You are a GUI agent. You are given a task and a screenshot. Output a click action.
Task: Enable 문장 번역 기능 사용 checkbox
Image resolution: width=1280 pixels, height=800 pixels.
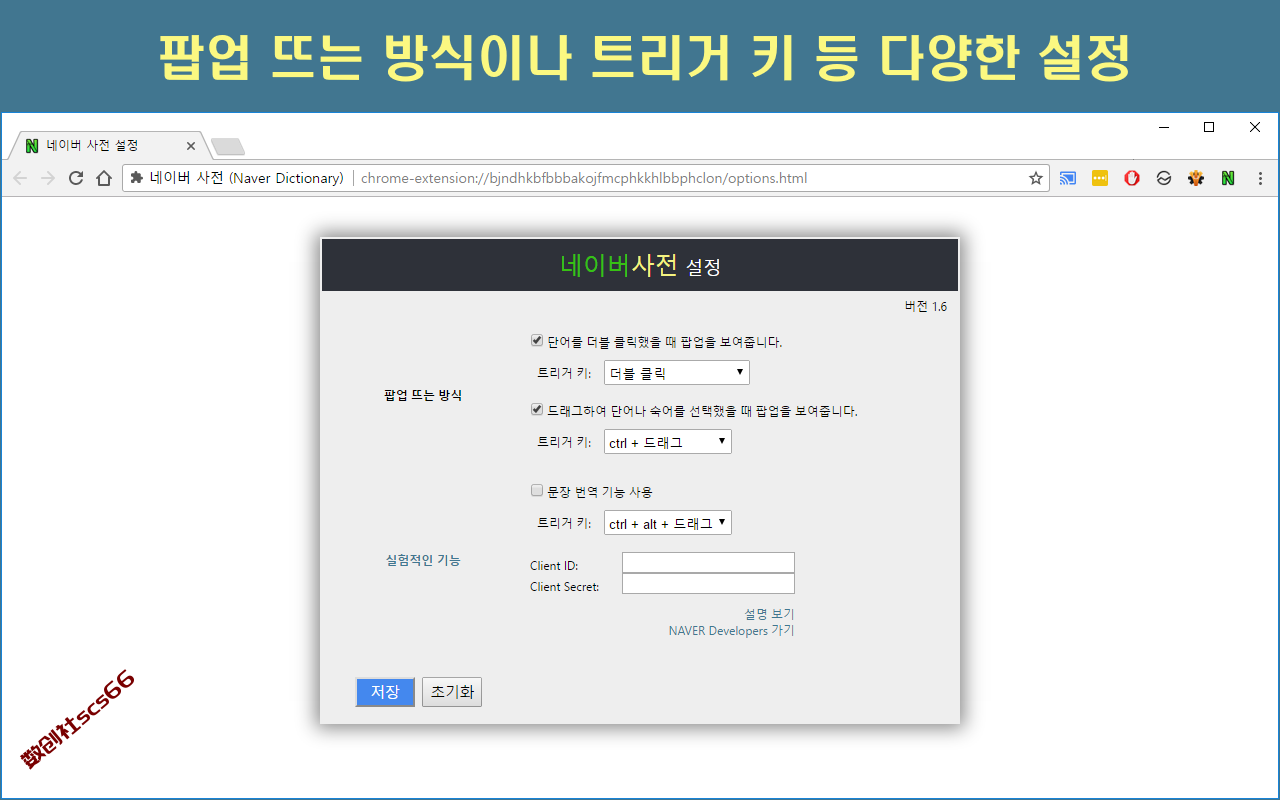coord(537,491)
